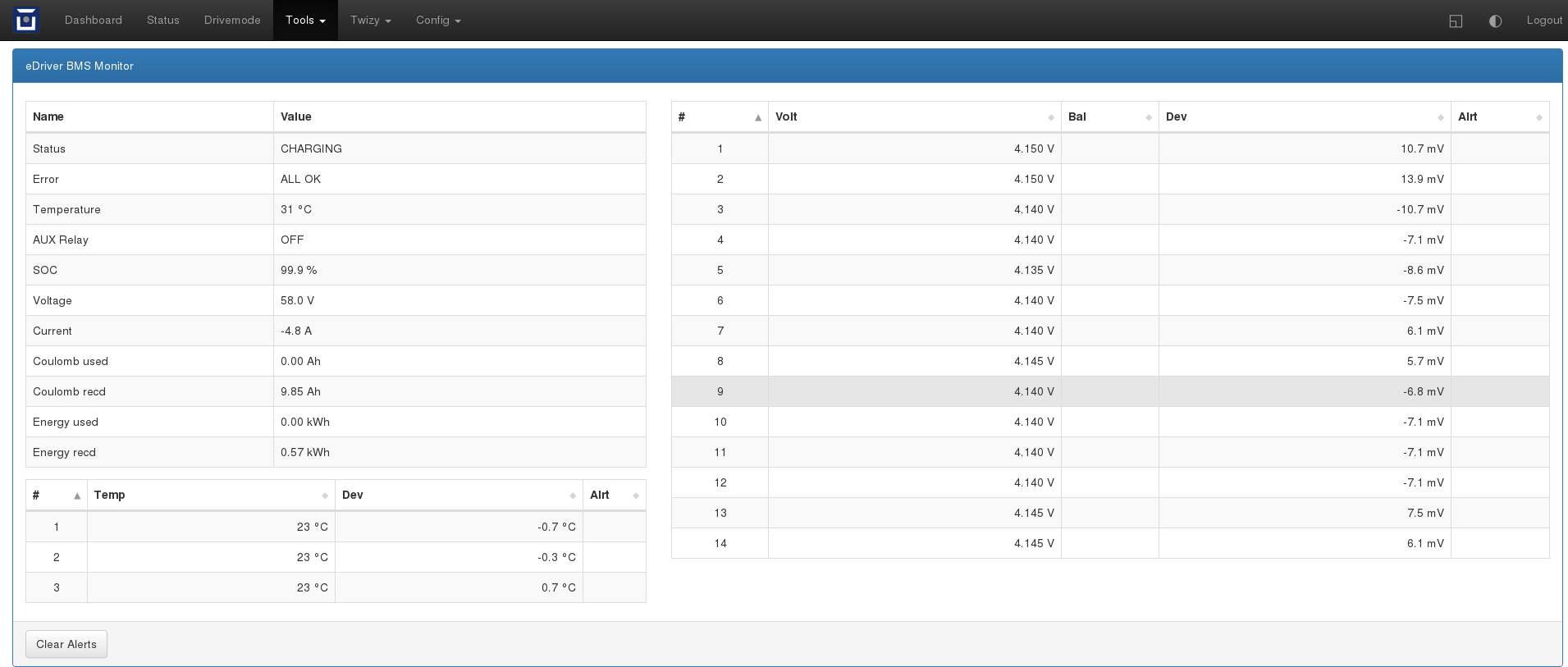Sort temperature table by Temp column
This screenshot has width=1568, height=667.
(x=210, y=495)
